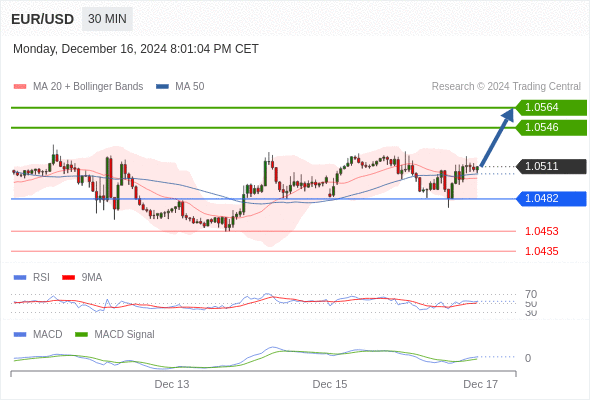The height and width of the screenshot is (400, 590).
Task: Toggle the 9MA red legend entry
Action: point(82,277)
